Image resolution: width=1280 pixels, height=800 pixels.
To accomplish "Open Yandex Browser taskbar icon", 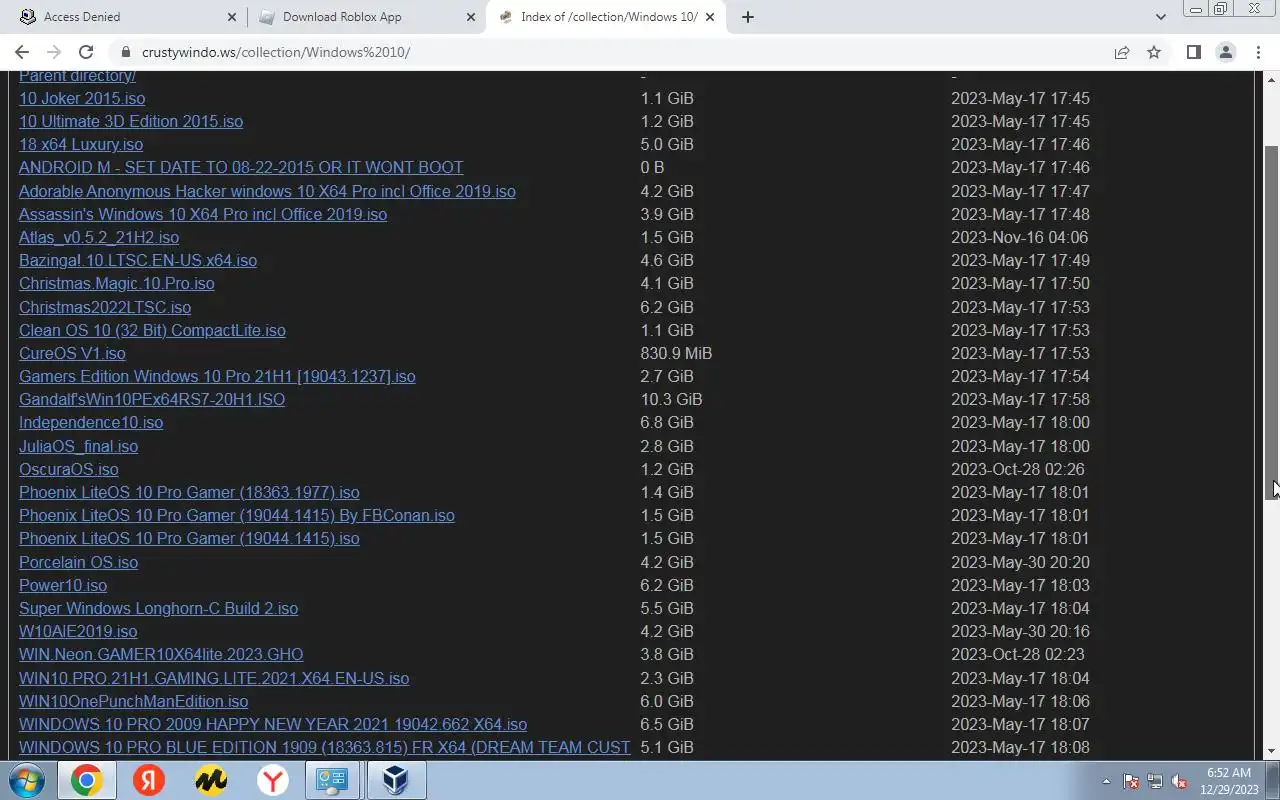I will [273, 780].
